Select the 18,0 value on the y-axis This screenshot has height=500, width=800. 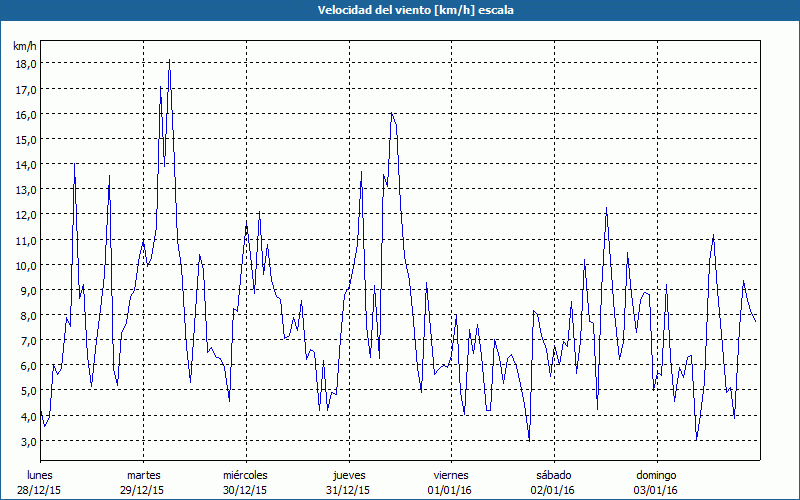point(25,63)
